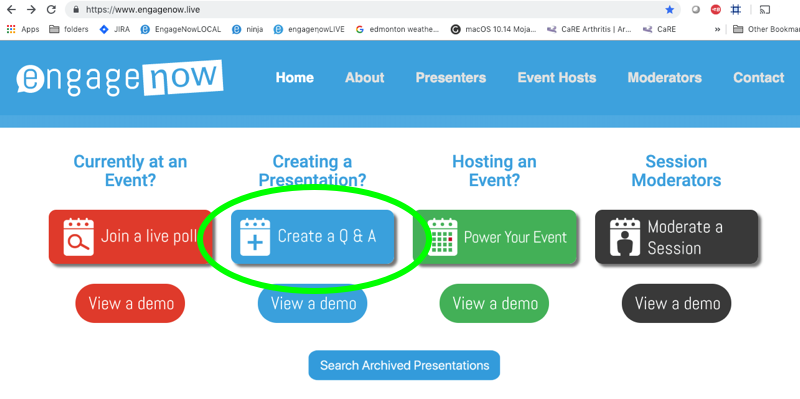The image size is (800, 399).
Task: Click the calendar magnifier icon on Join poll
Action: pos(79,237)
